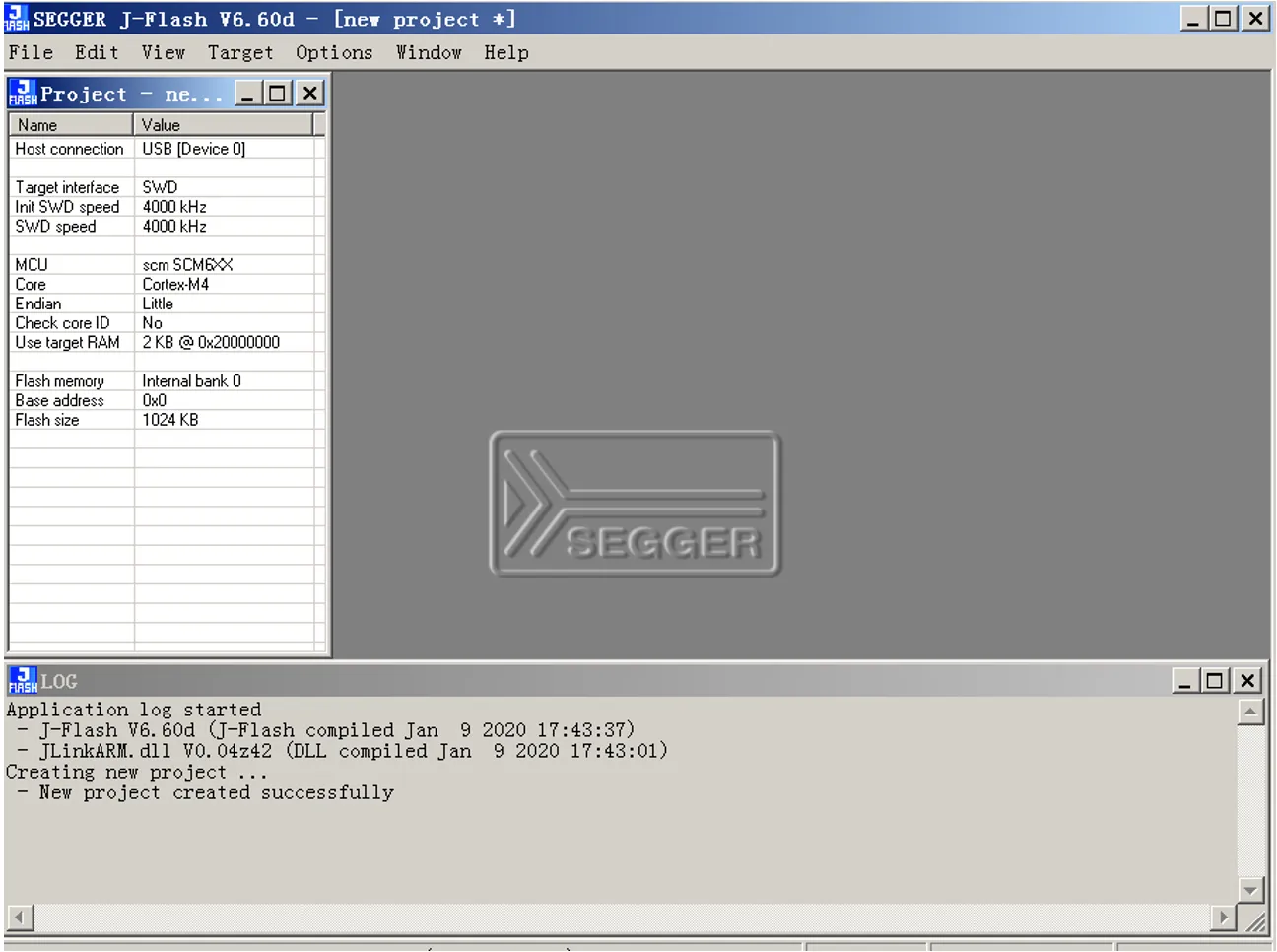Maximize the LOG window
Image resolution: width=1277 pixels, height=952 pixels.
1215,680
